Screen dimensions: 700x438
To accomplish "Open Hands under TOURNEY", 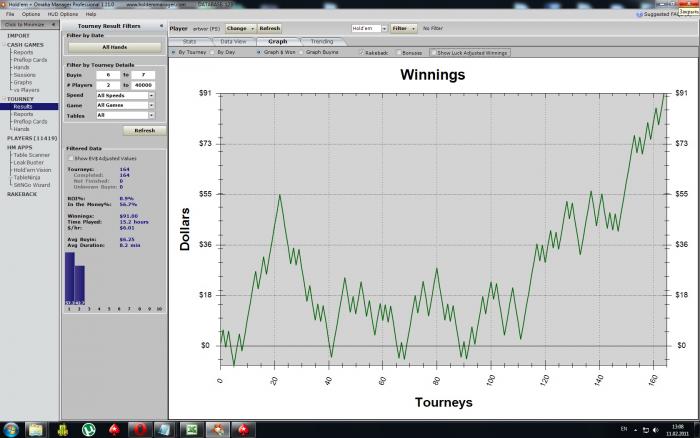I will [21, 129].
